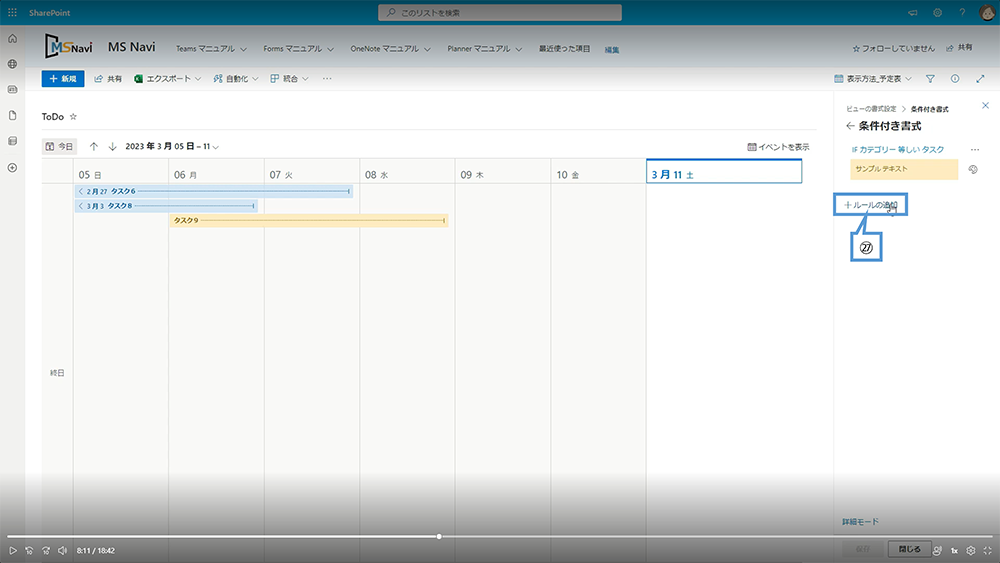This screenshot has height=563, width=1000.
Task: Toggle フォローしていません follow star
Action: click(893, 48)
